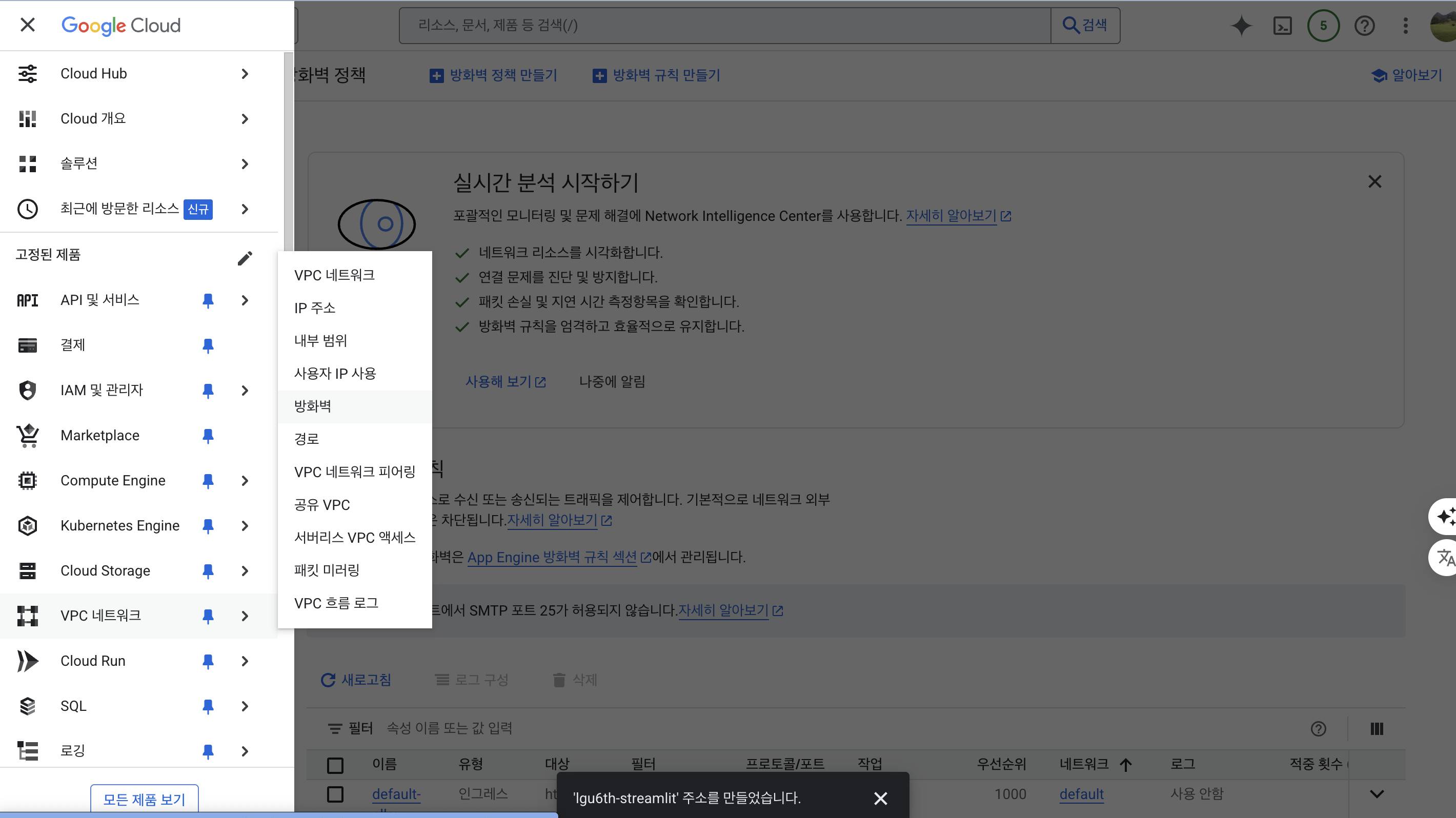Select the IAM 및 관리자 shield icon
Viewport: 1456px width, 818px height.
tap(27, 391)
